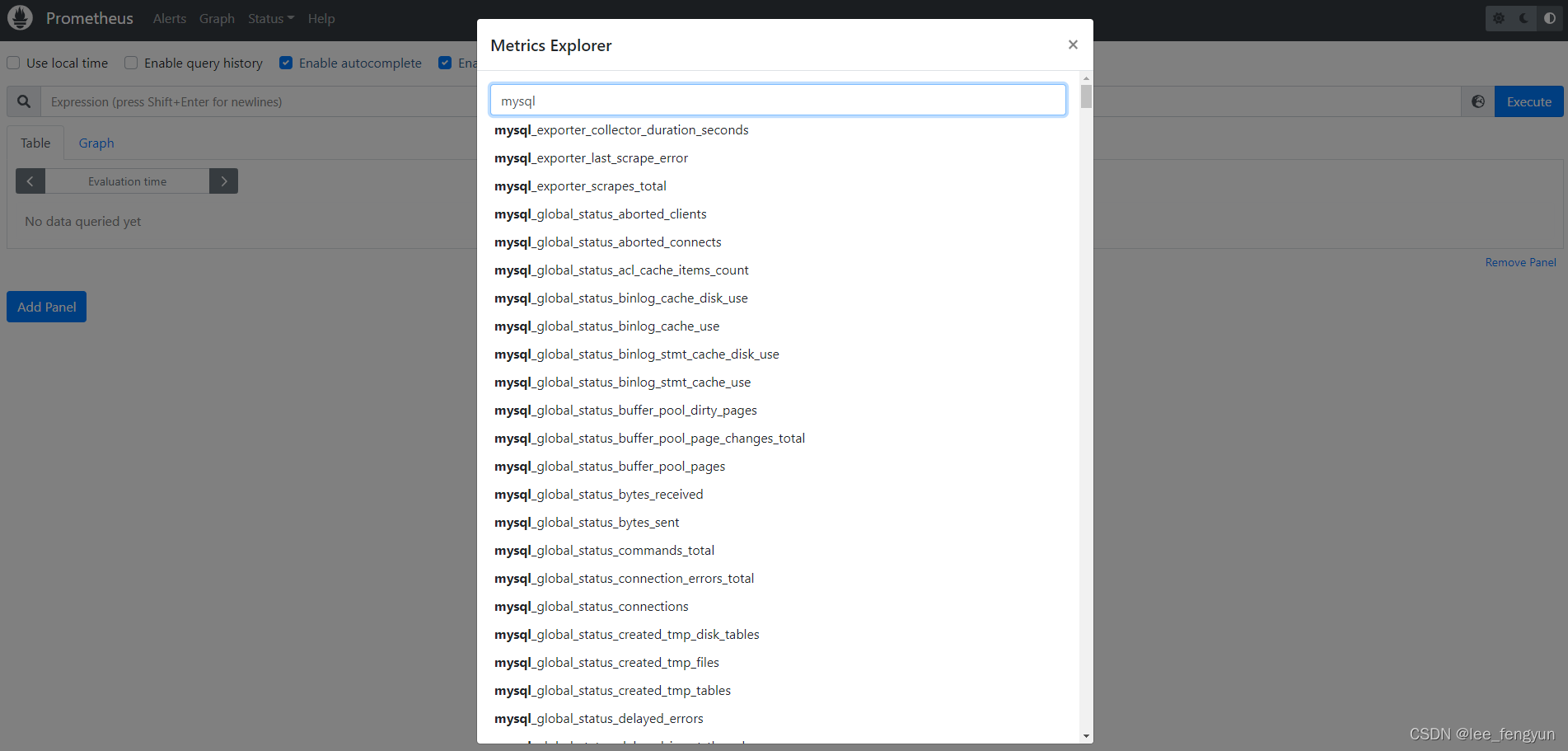1568x751 pixels.
Task: Enable query history checkbox
Action: coord(131,63)
